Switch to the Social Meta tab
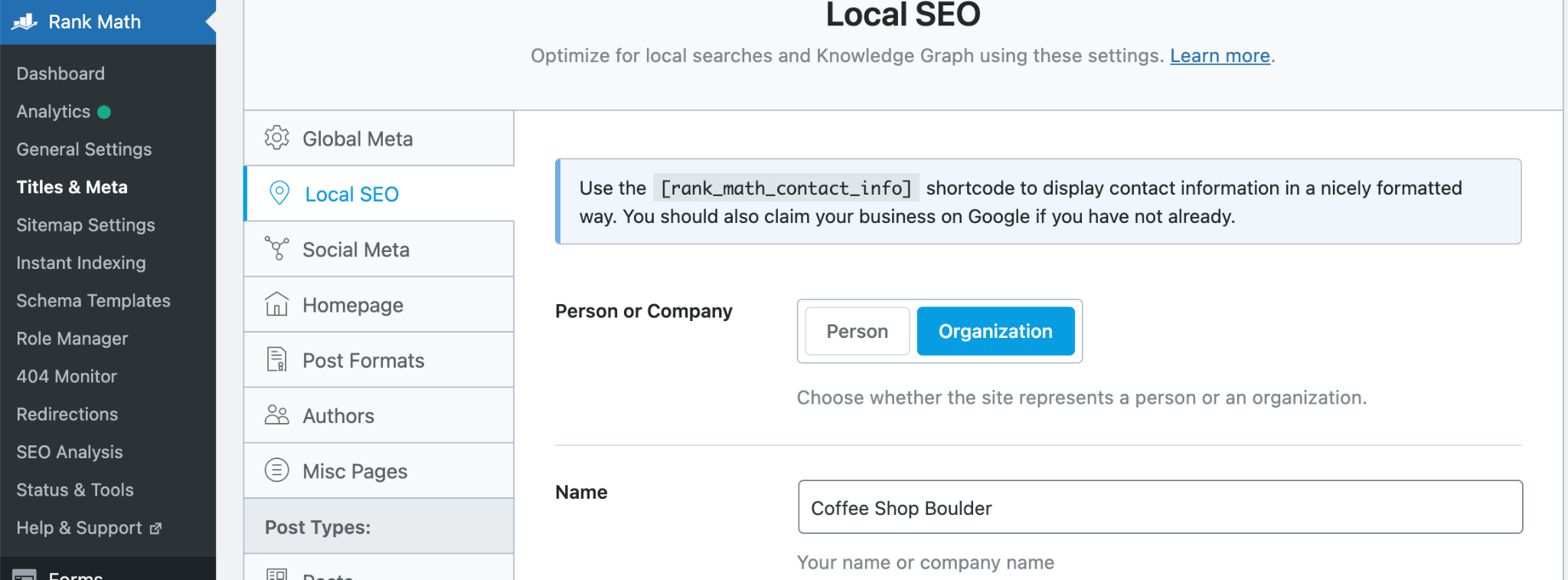This screenshot has width=1568, height=580. click(x=356, y=250)
